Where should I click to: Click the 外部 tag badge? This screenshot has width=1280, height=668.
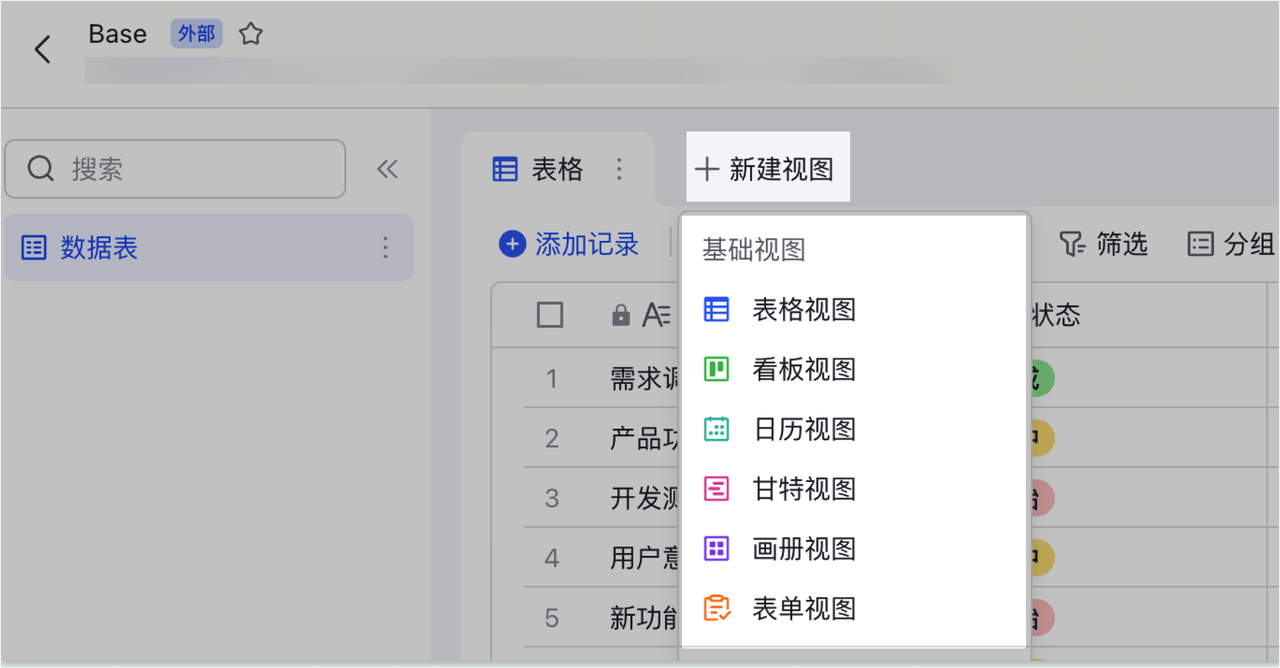196,34
